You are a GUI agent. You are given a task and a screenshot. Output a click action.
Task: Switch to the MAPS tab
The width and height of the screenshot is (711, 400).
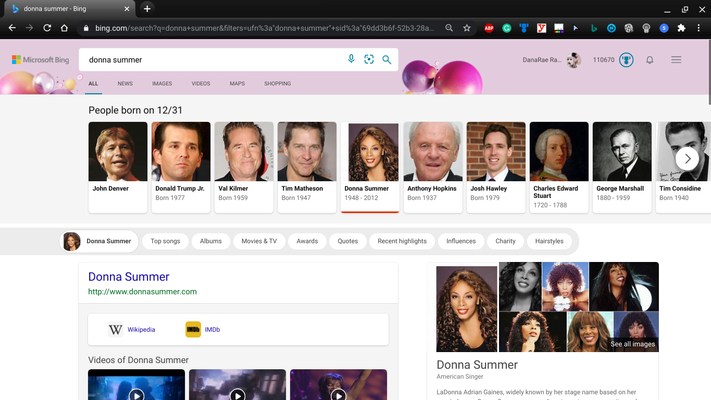237,83
